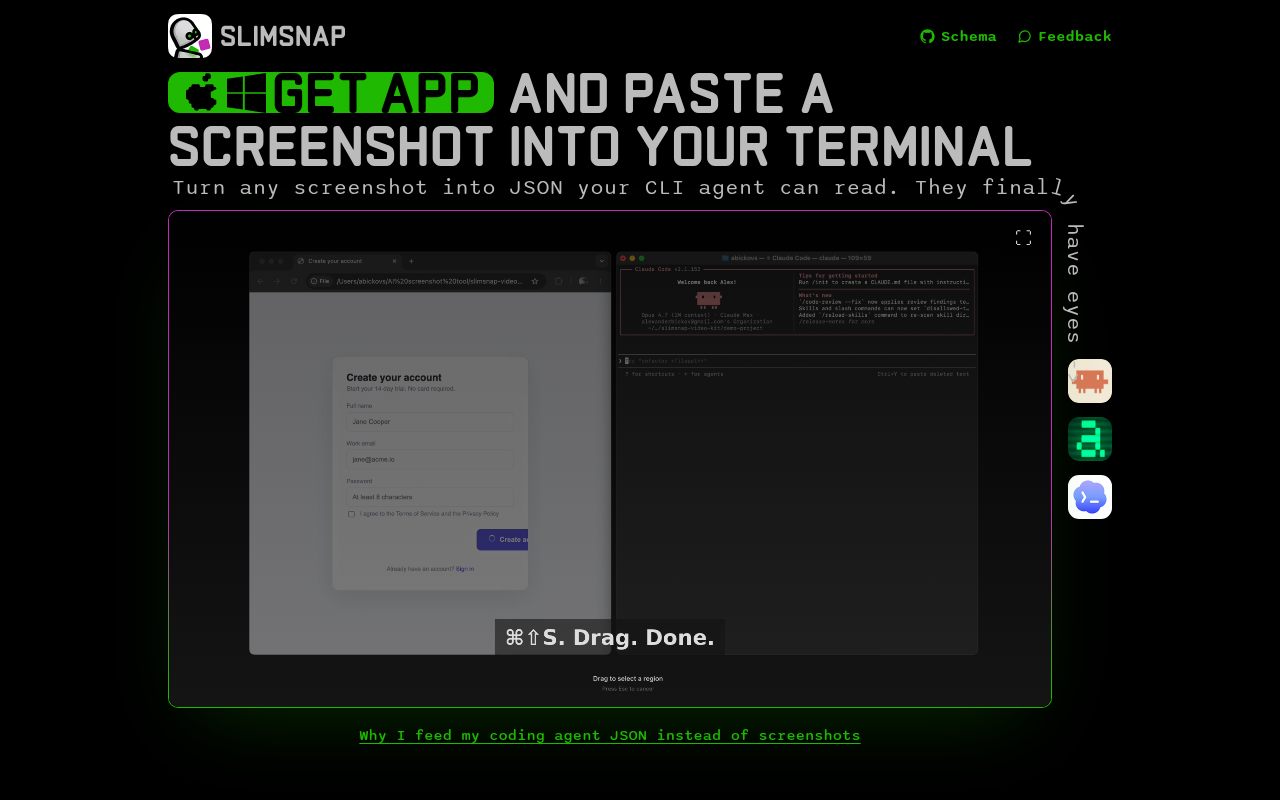Click the green GET APP button
This screenshot has width=1280, height=800.
(x=331, y=92)
